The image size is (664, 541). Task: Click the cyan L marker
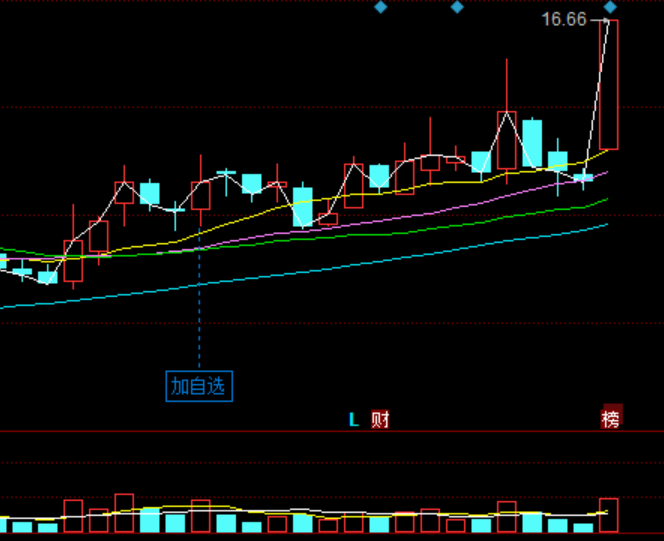[354, 420]
